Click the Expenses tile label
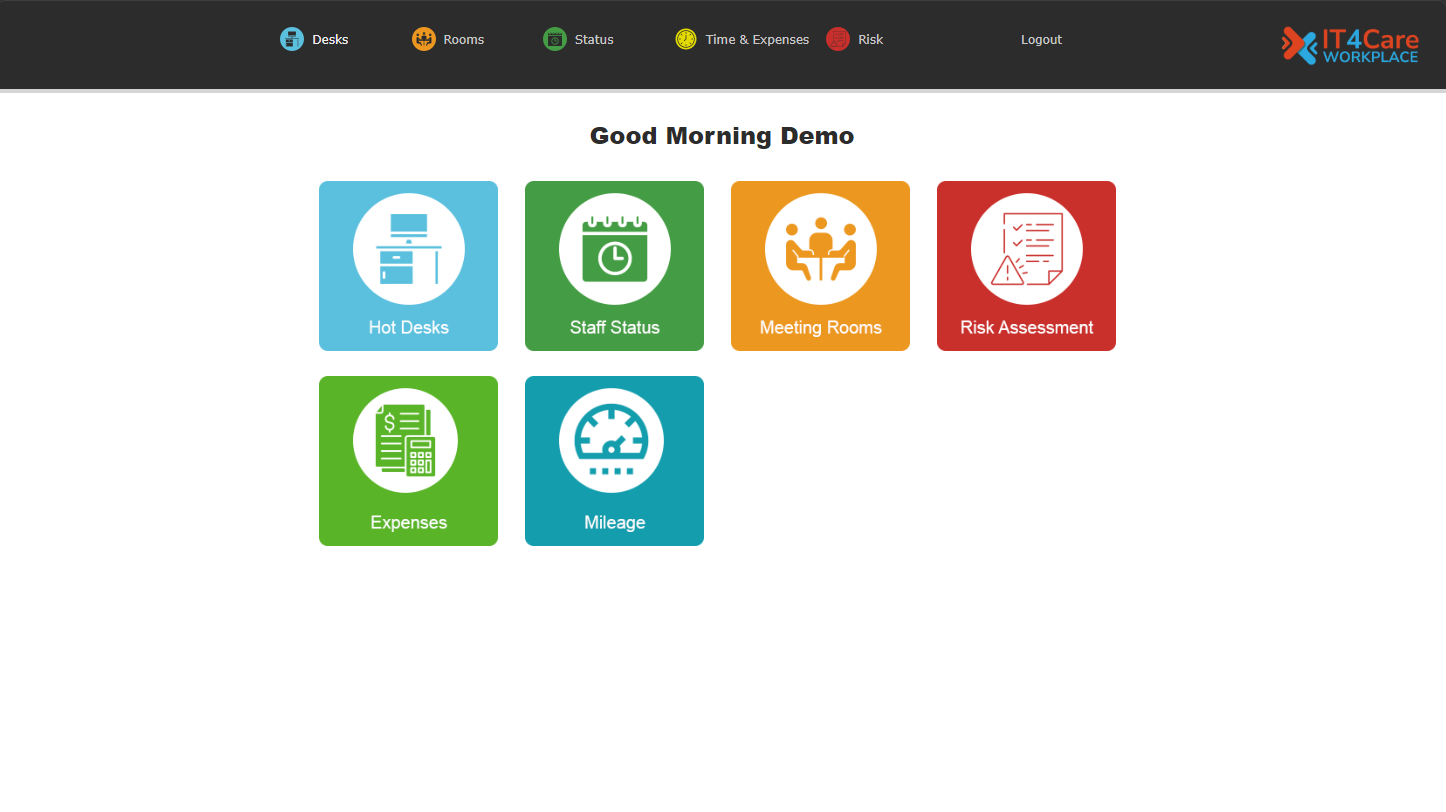 click(409, 522)
